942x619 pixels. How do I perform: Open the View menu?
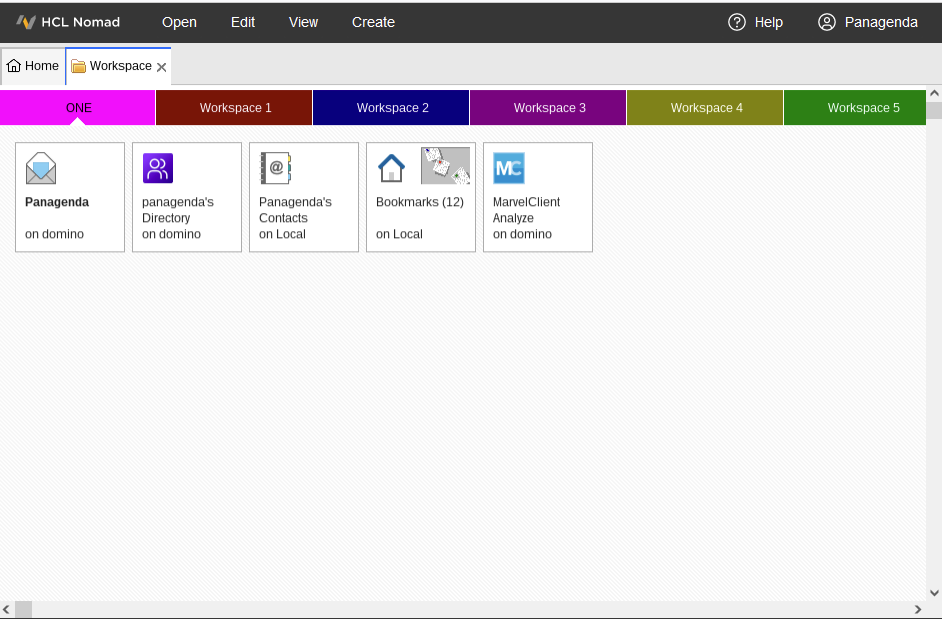pos(303,22)
